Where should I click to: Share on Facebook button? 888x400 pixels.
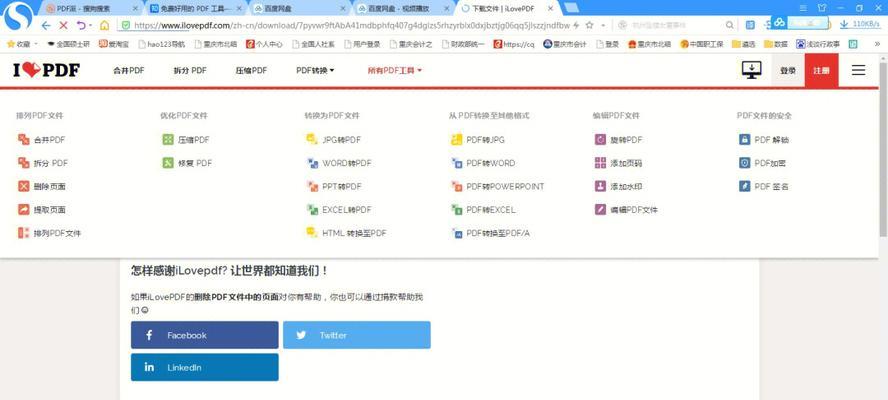[204, 335]
